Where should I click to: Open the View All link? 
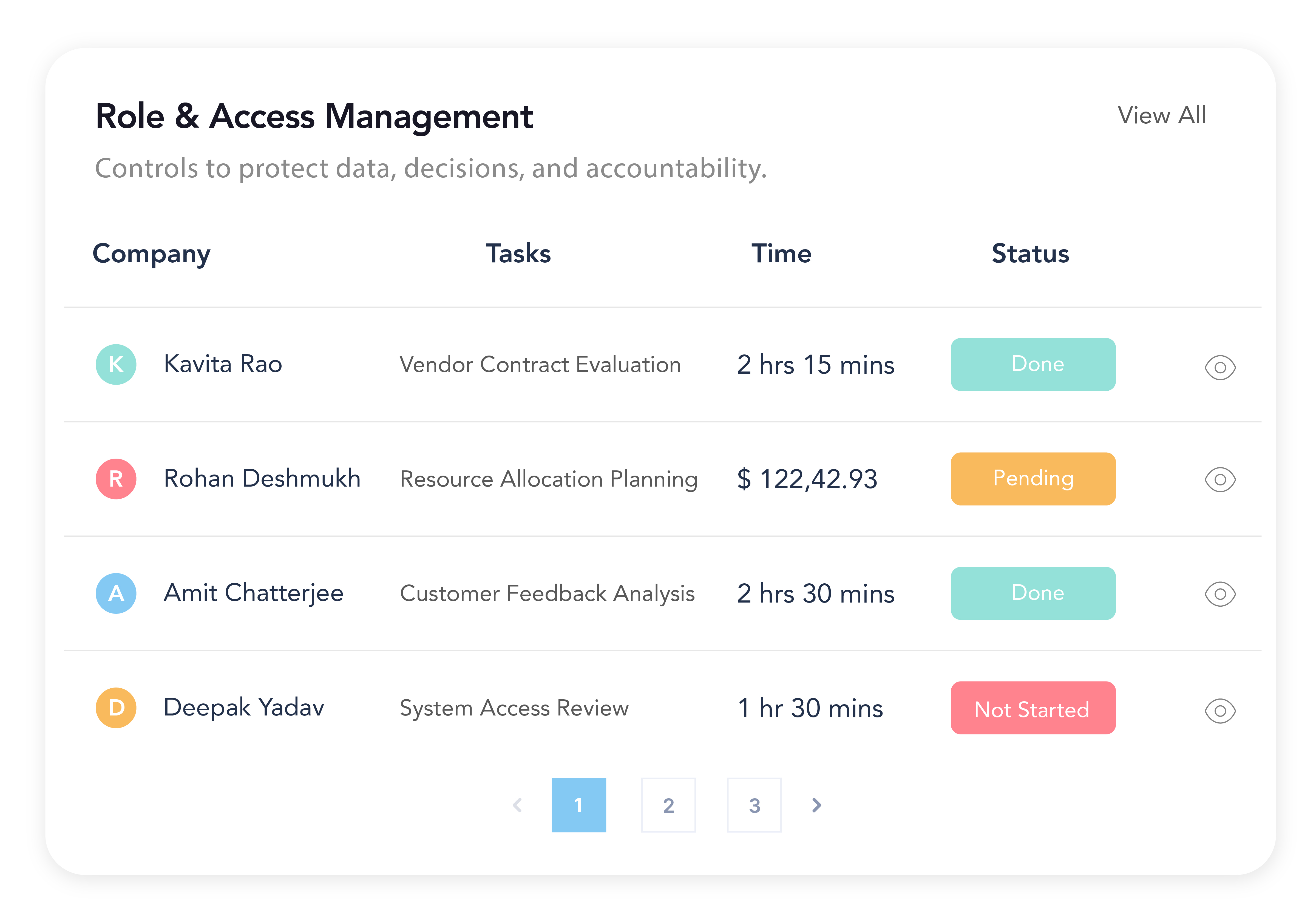click(x=1161, y=115)
